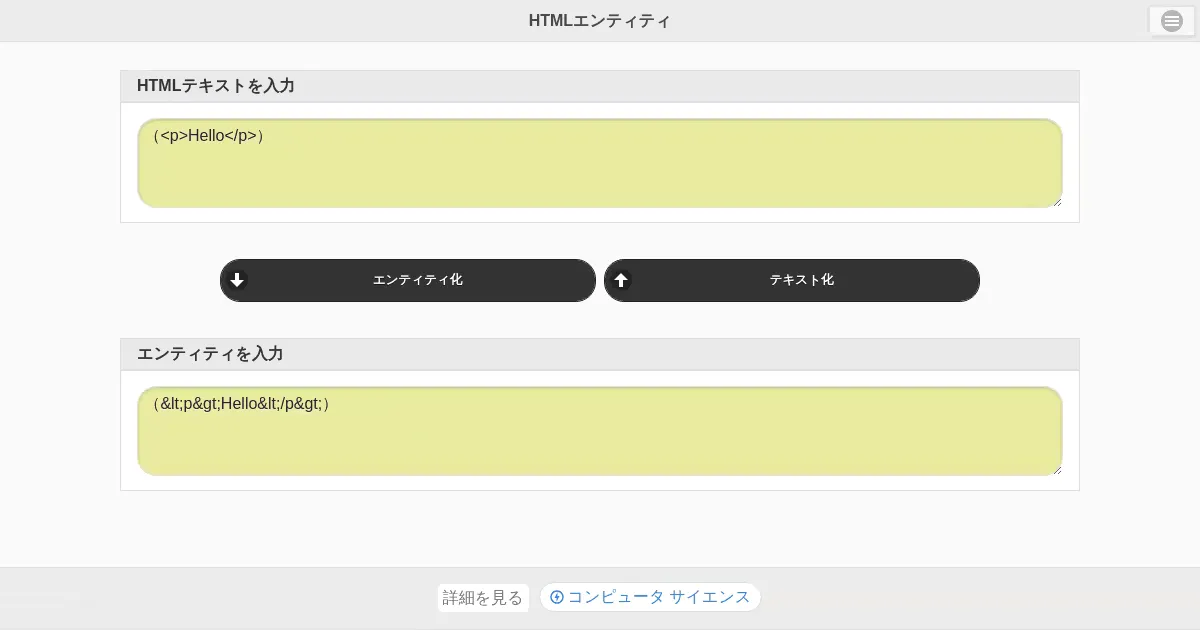Screen dimensions: 1200x630
Task: Click the word Hello in the lower text box
Action: [x=240, y=404]
